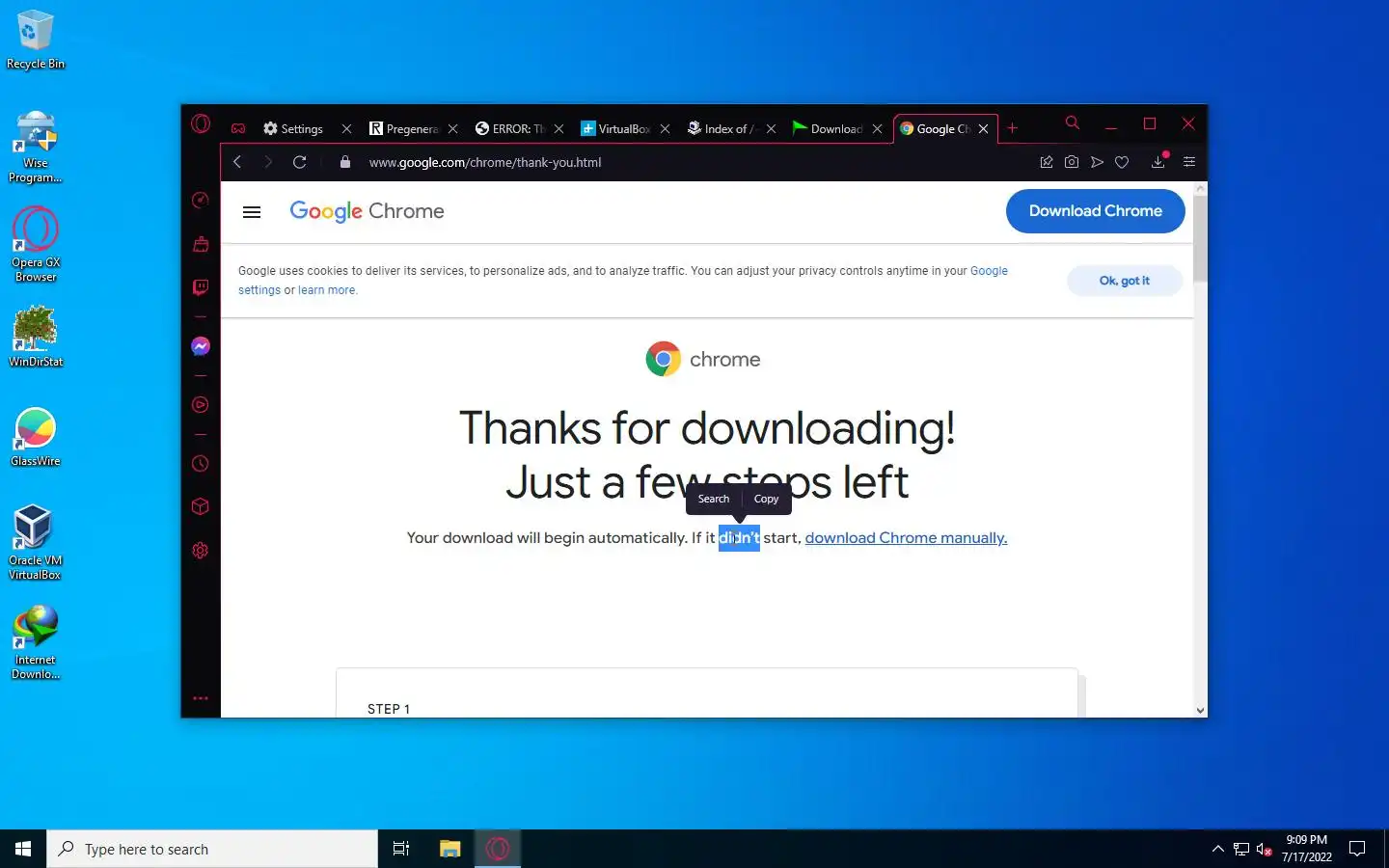1389x868 pixels.
Task: Open File Explorer from taskbar
Action: tap(449, 849)
